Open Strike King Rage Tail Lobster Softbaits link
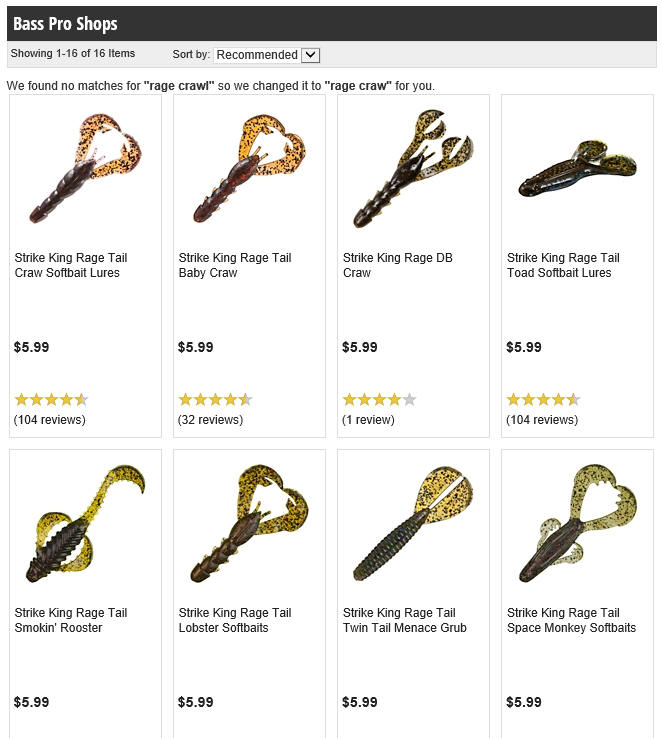This screenshot has height=738, width=662. point(235,620)
